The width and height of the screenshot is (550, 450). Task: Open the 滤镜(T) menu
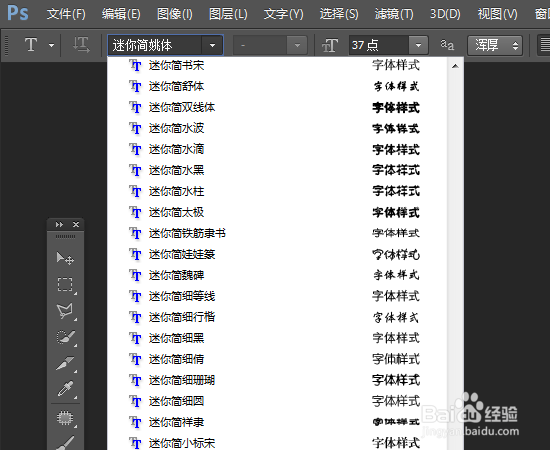pos(394,14)
